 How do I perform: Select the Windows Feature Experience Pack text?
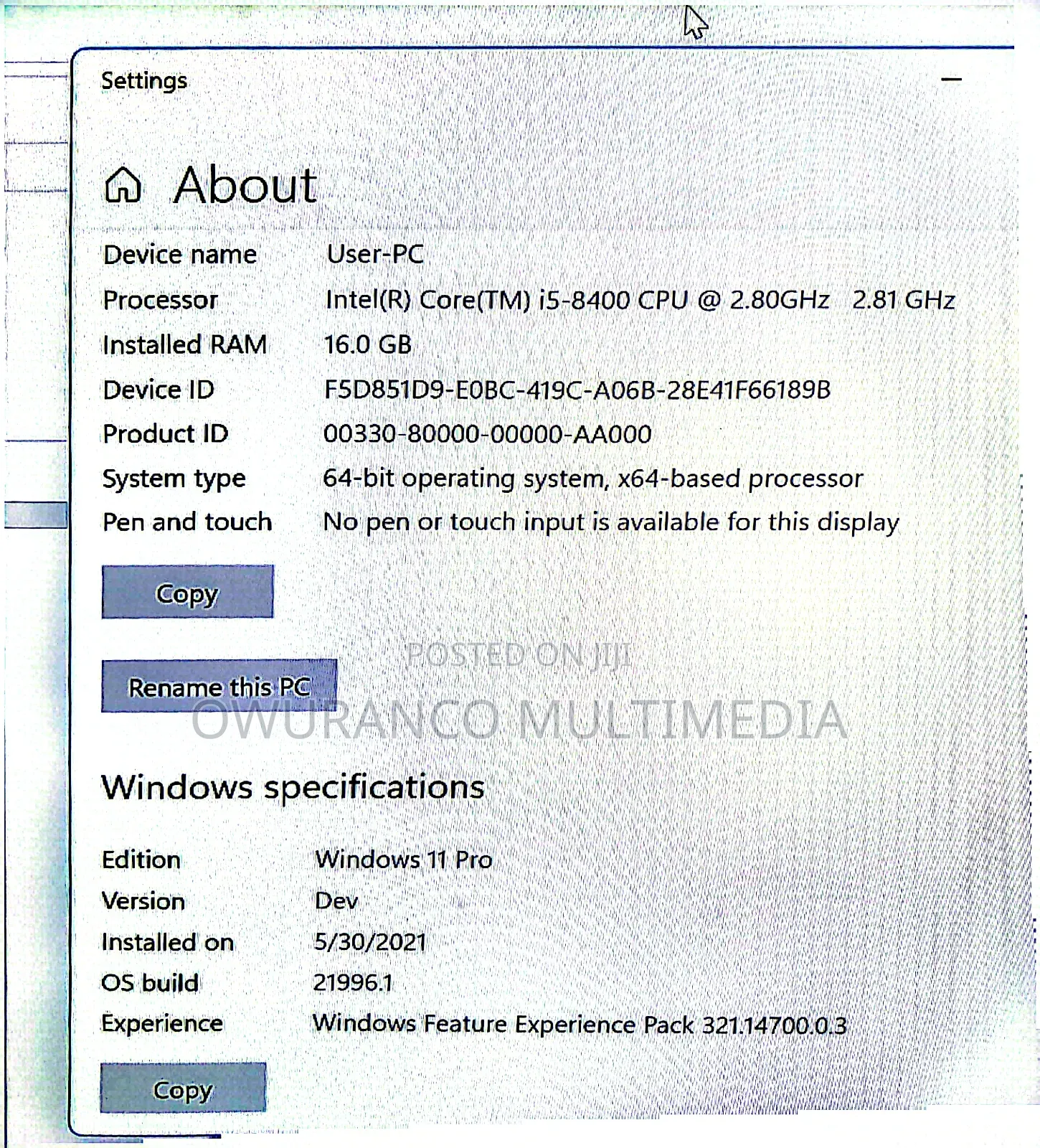click(x=580, y=1024)
